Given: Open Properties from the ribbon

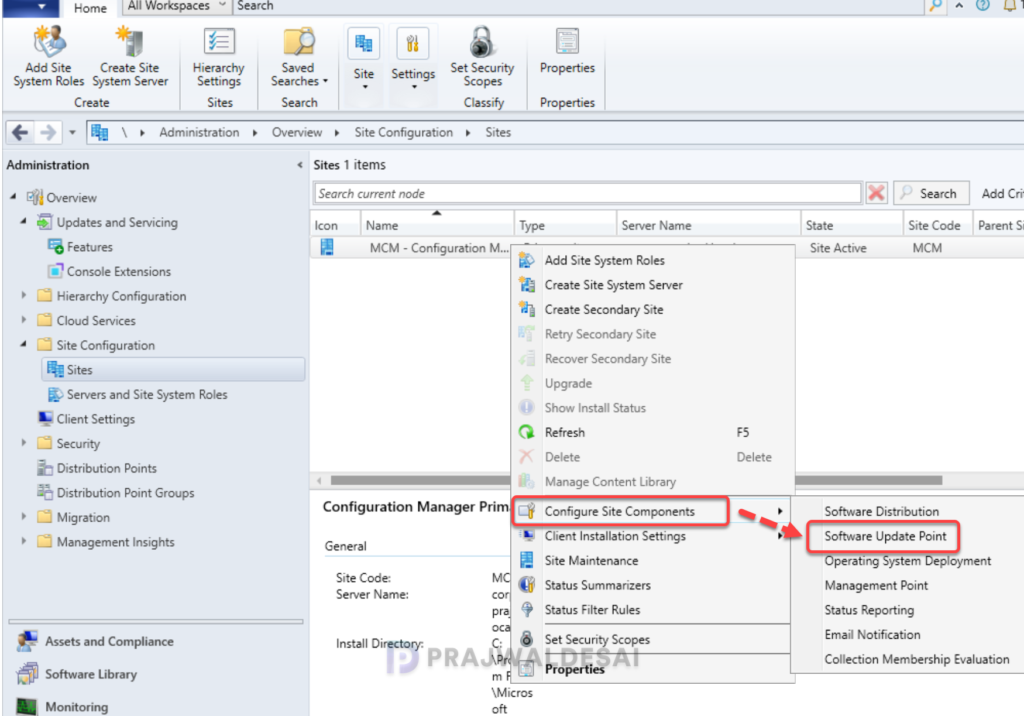Looking at the screenshot, I should [567, 51].
